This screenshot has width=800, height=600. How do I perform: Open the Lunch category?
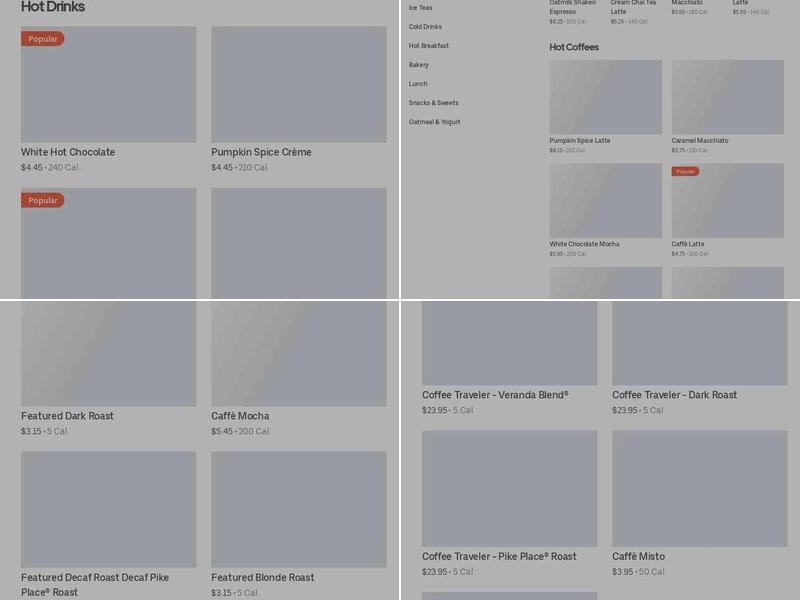pyautogui.click(x=418, y=84)
